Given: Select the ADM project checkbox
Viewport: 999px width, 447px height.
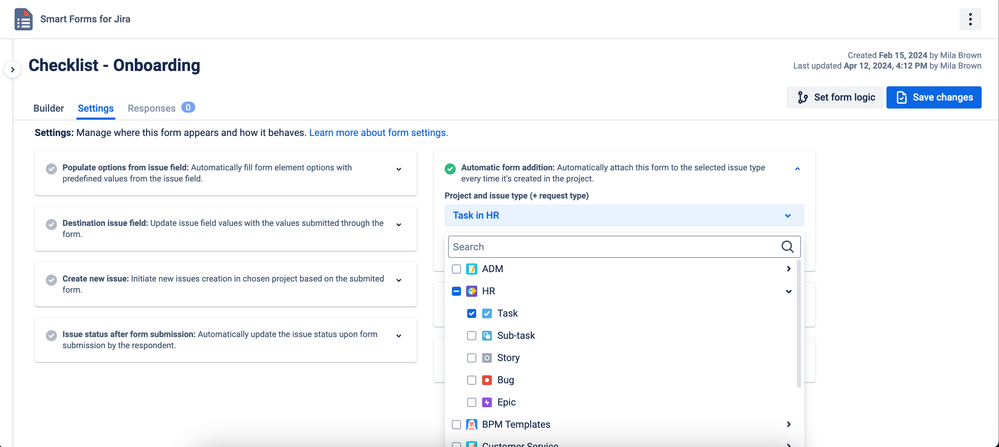Looking at the screenshot, I should click(456, 269).
